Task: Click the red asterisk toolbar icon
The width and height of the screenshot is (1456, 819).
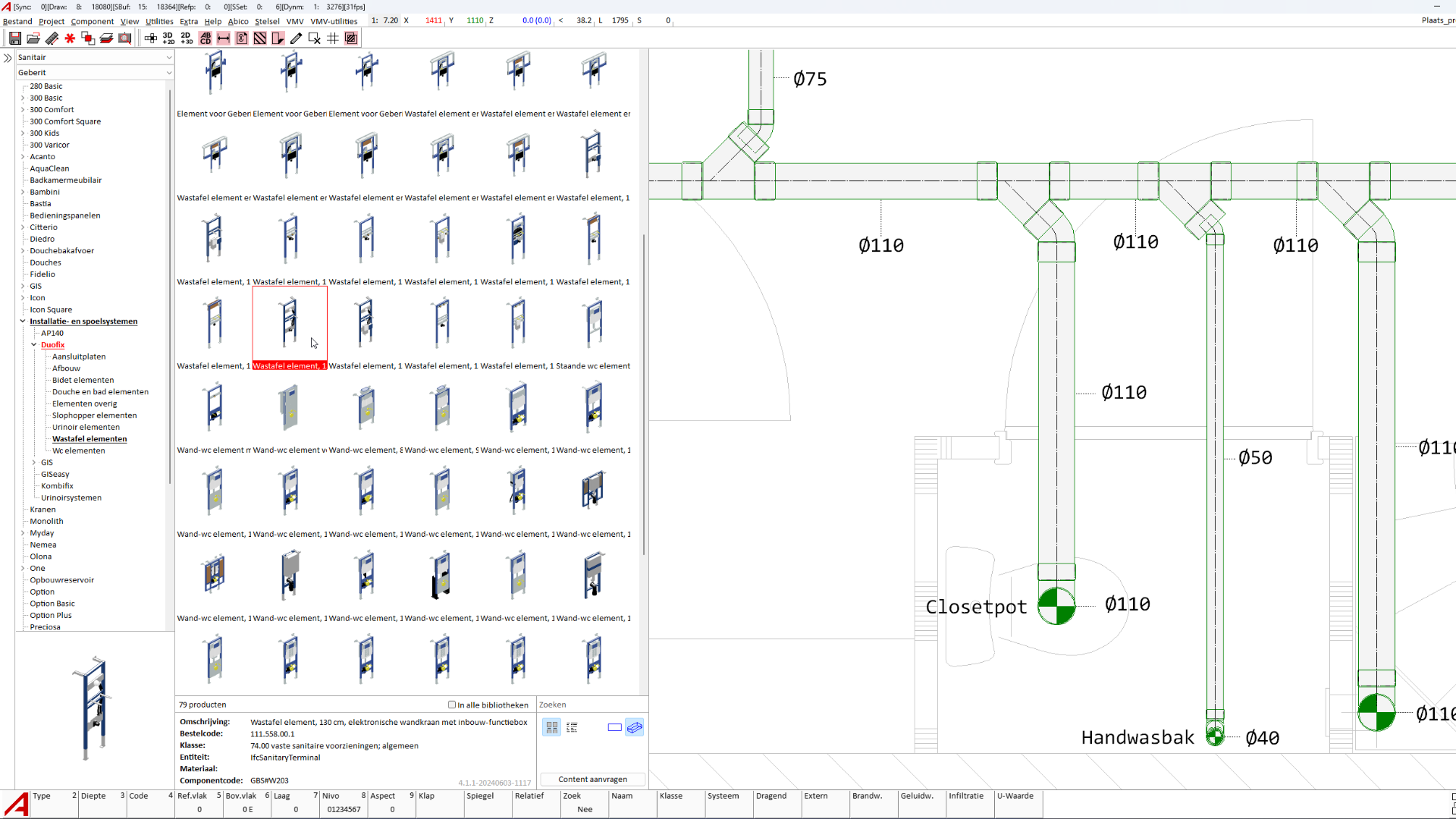Action: 70,38
